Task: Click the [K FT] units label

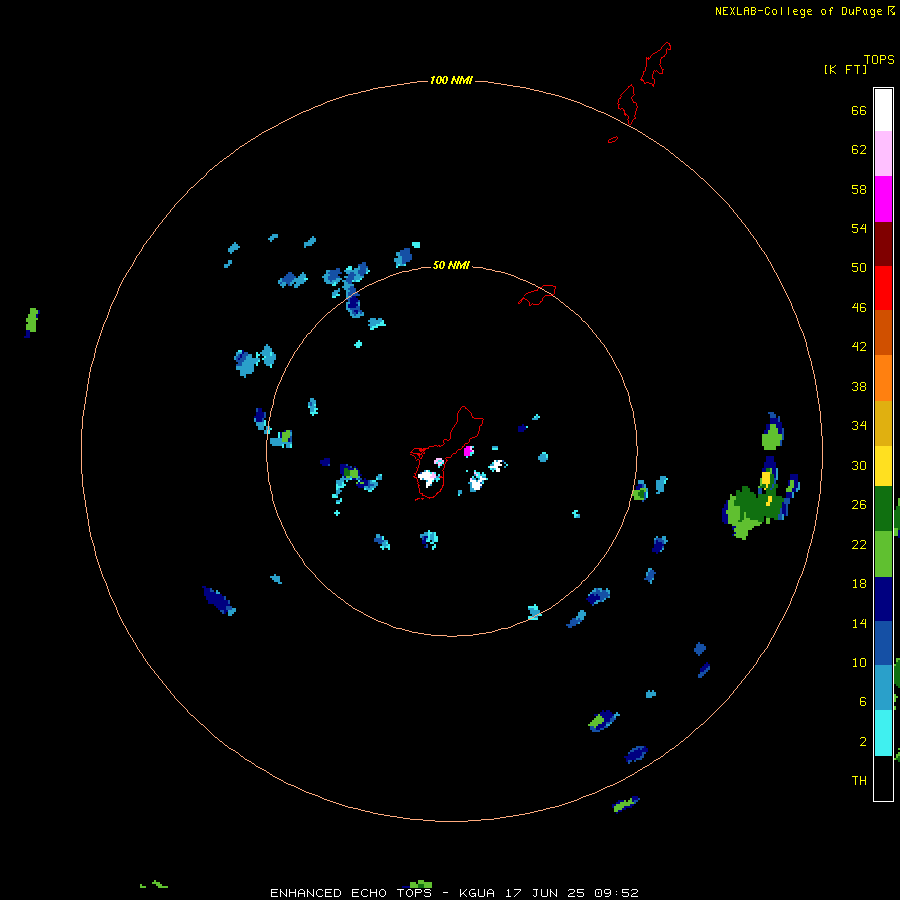Action: (x=845, y=70)
